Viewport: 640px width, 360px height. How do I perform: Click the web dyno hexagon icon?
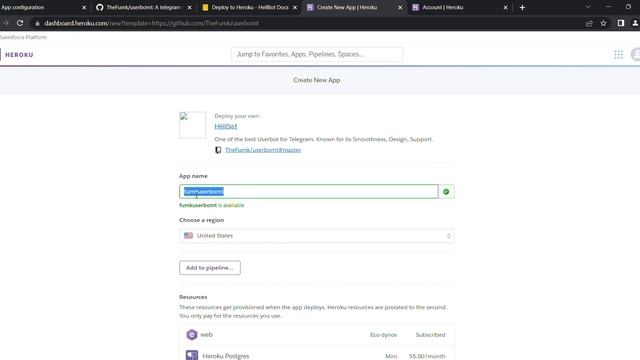[191, 335]
